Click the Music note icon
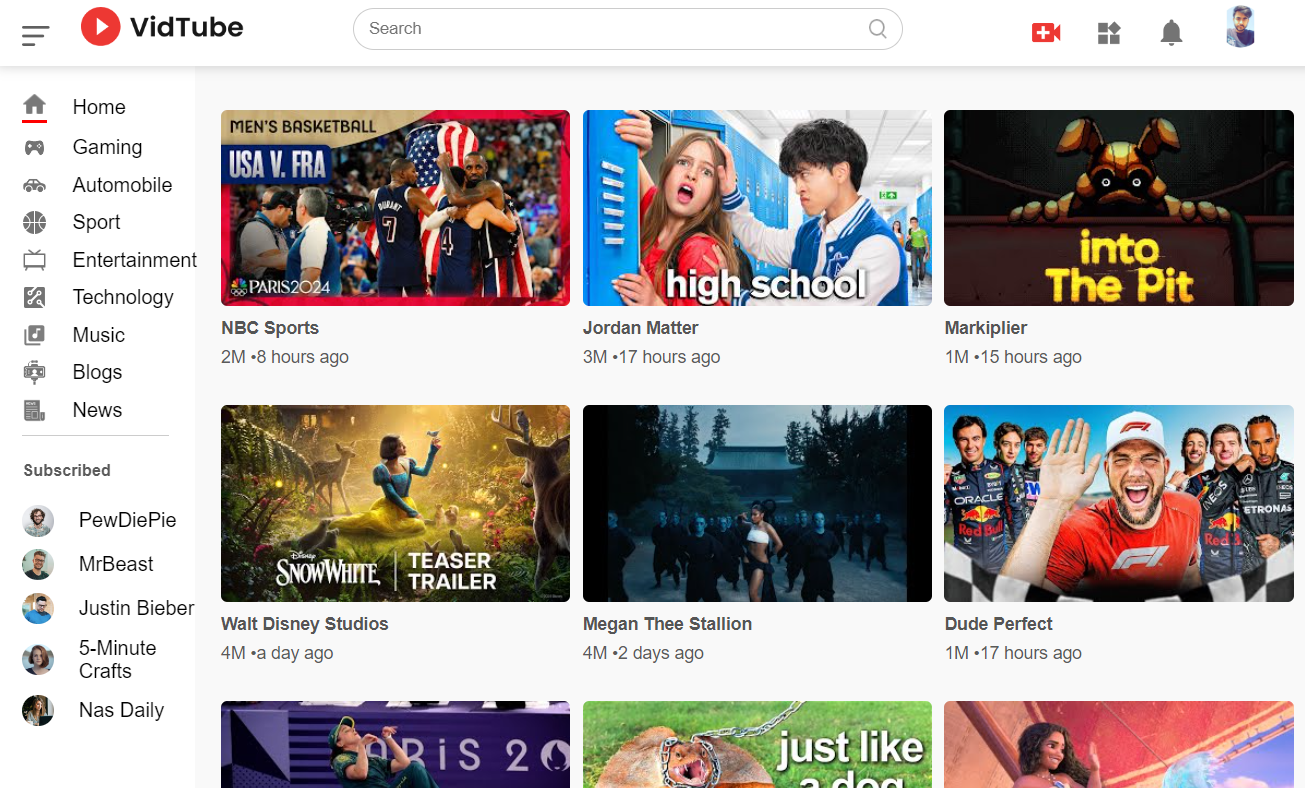The width and height of the screenshot is (1305, 788). (x=35, y=335)
